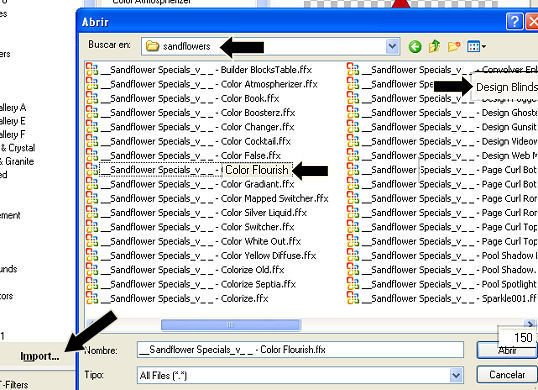Open the View menu grid icon

click(x=474, y=46)
